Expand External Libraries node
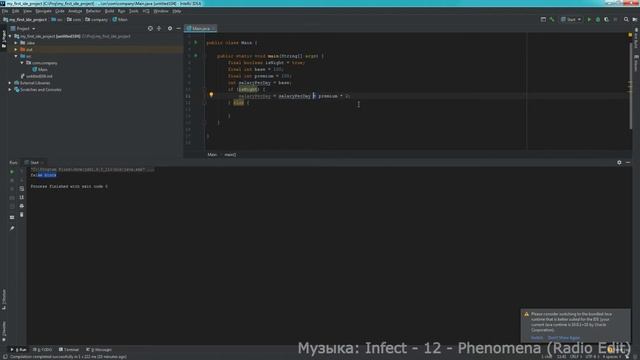The width and height of the screenshot is (640, 360). pos(10,83)
